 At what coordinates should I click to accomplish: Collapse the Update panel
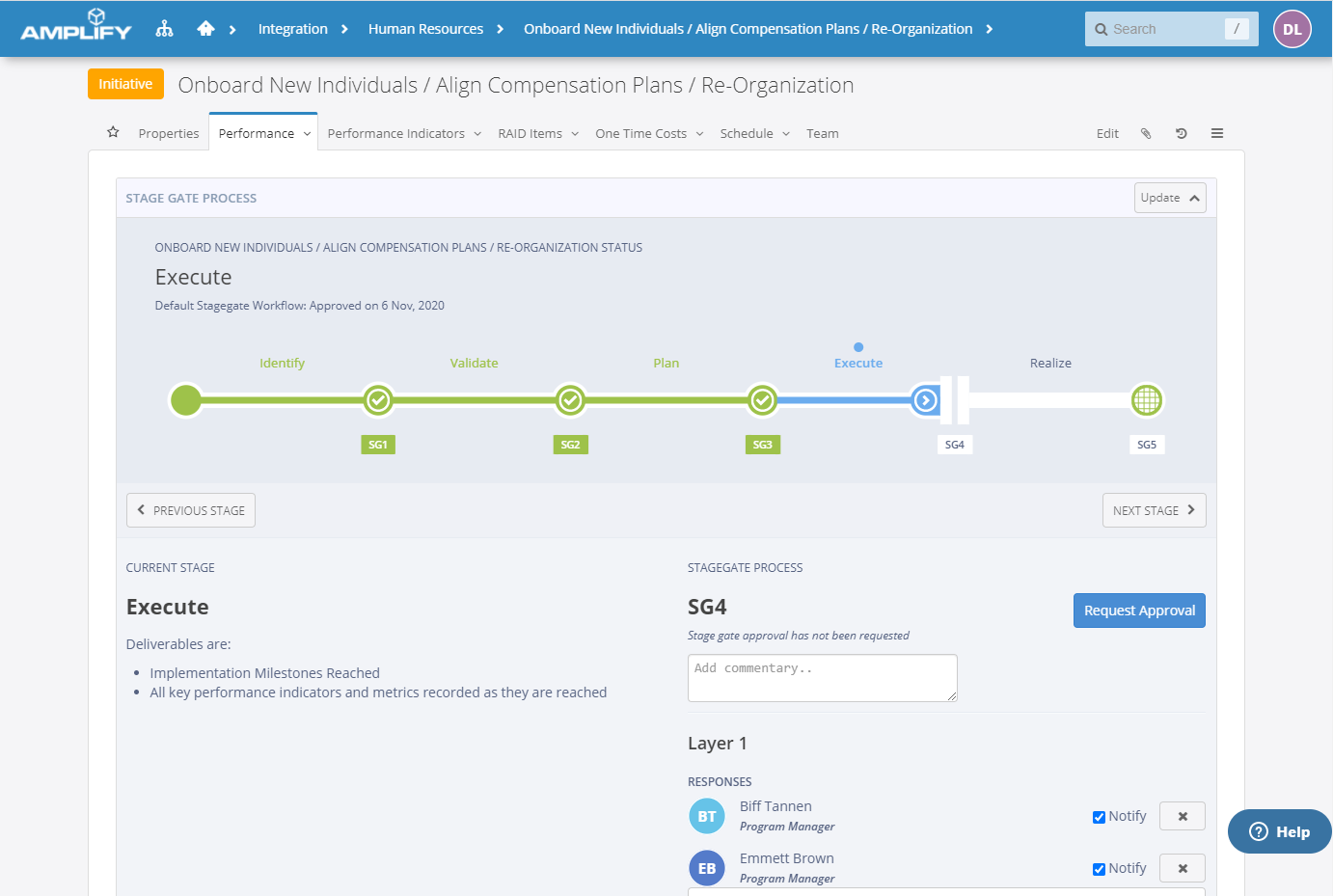[1170, 198]
